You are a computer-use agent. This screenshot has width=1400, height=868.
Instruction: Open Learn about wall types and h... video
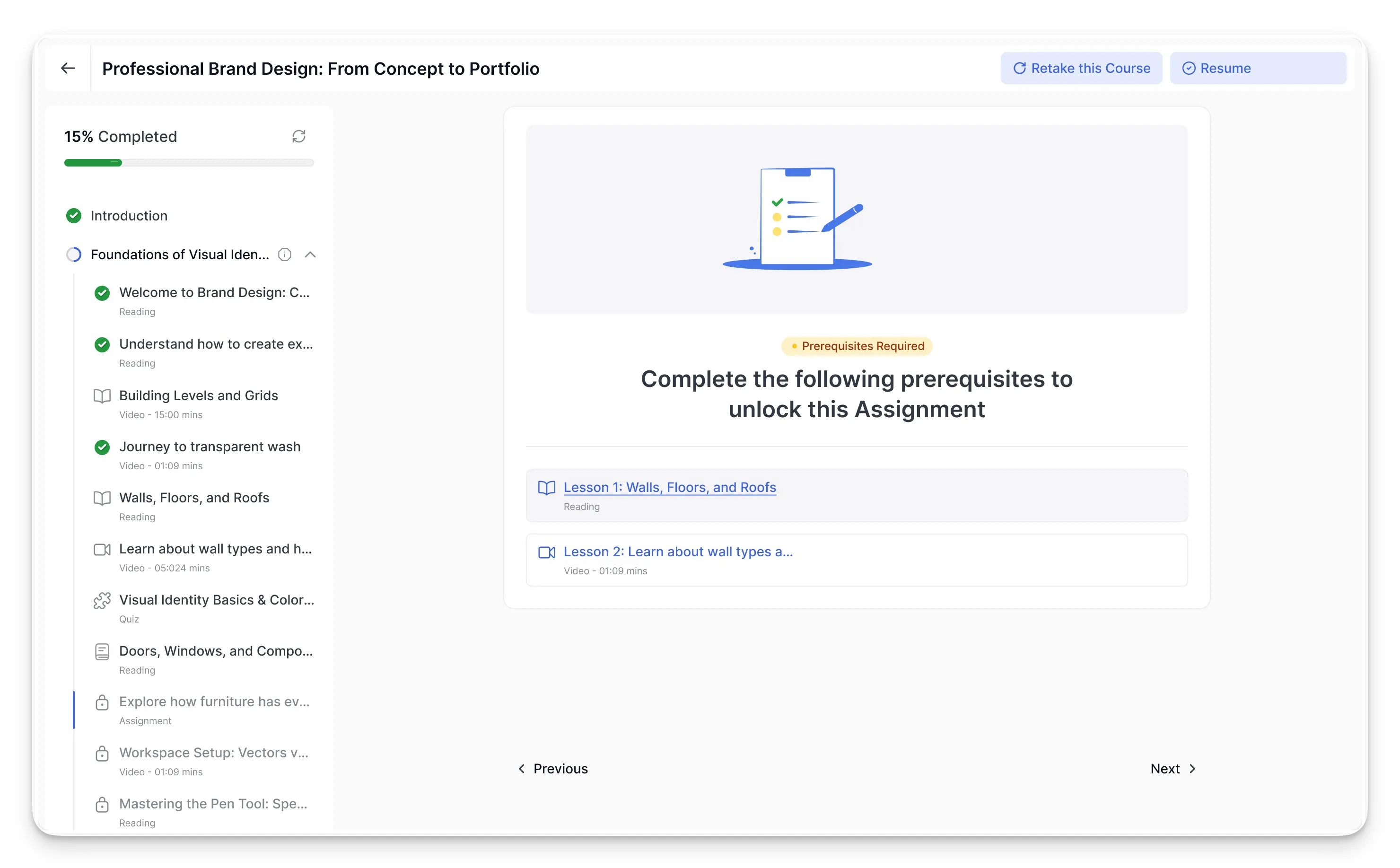[215, 549]
